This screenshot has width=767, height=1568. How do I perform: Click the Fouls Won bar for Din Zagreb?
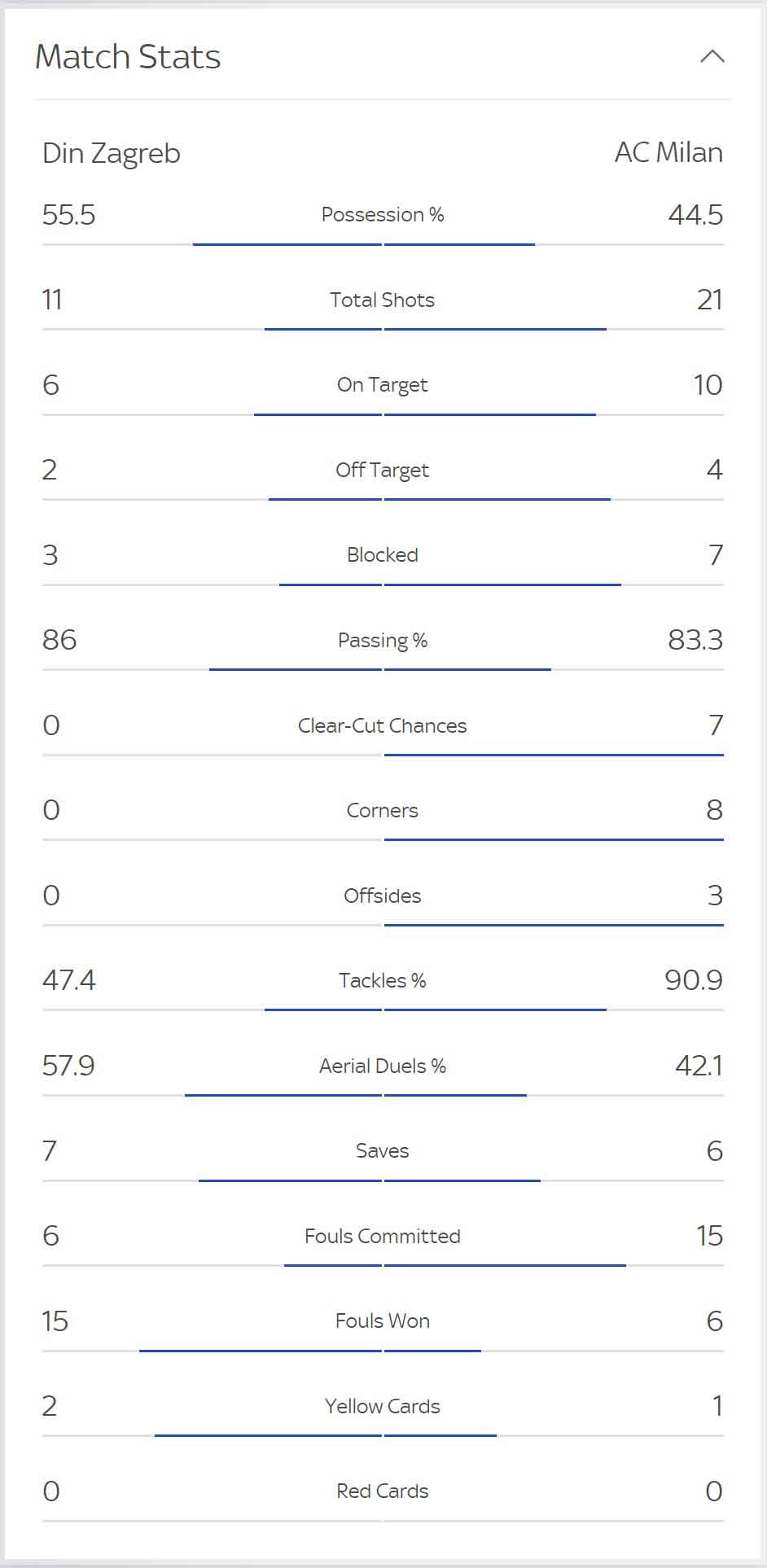point(261,1351)
